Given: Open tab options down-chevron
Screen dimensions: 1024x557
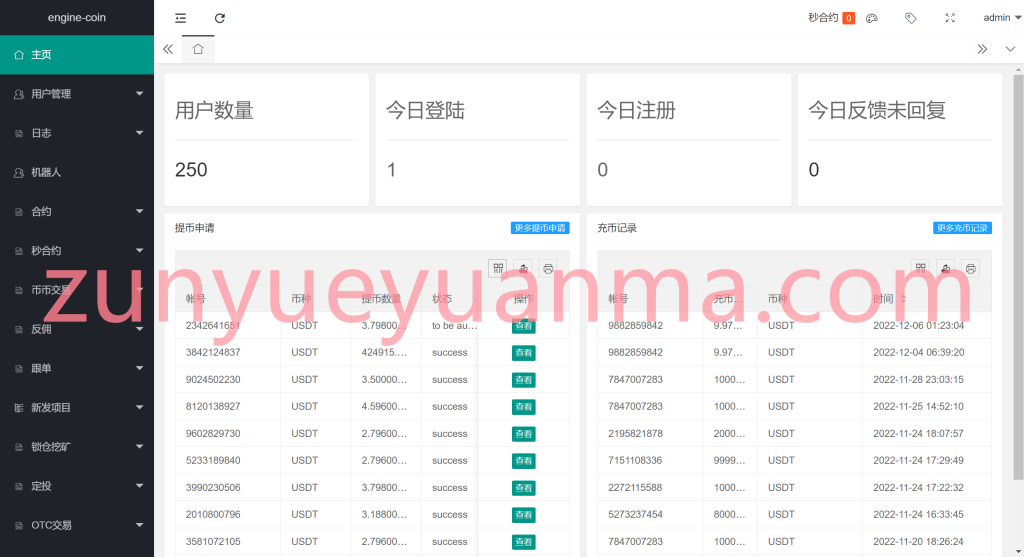Looking at the screenshot, I should [1010, 49].
